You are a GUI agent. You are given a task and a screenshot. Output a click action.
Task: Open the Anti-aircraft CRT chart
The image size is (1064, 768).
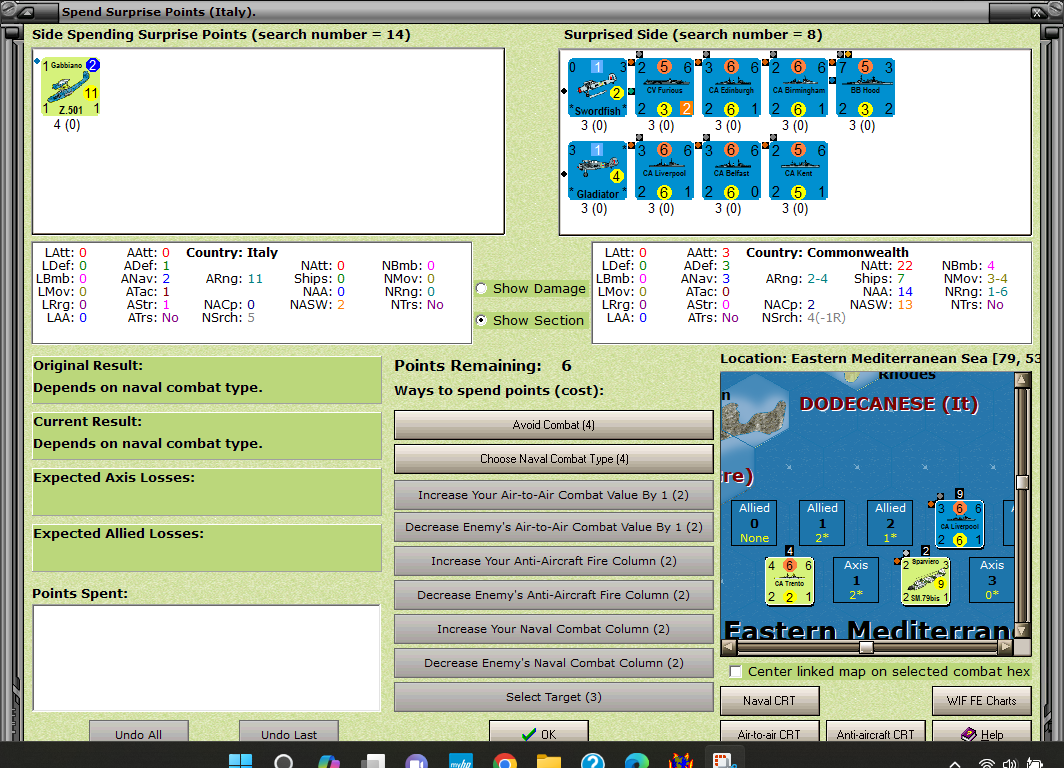point(875,732)
